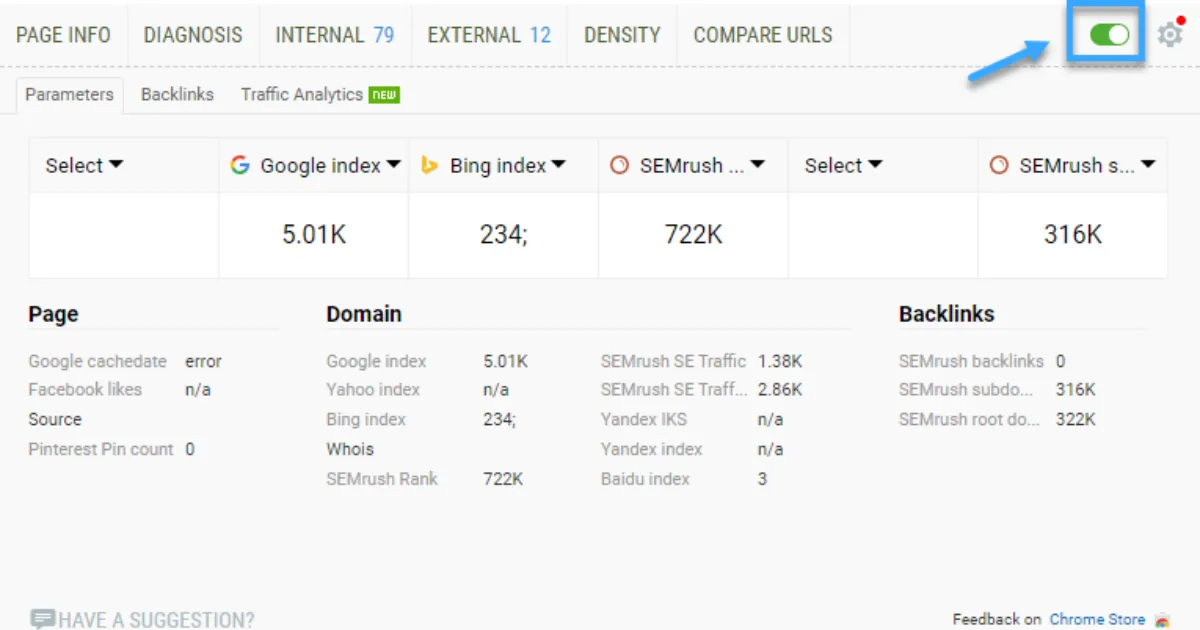Open the SEOquake settings gear
This screenshot has width=1200, height=630.
point(1170,35)
